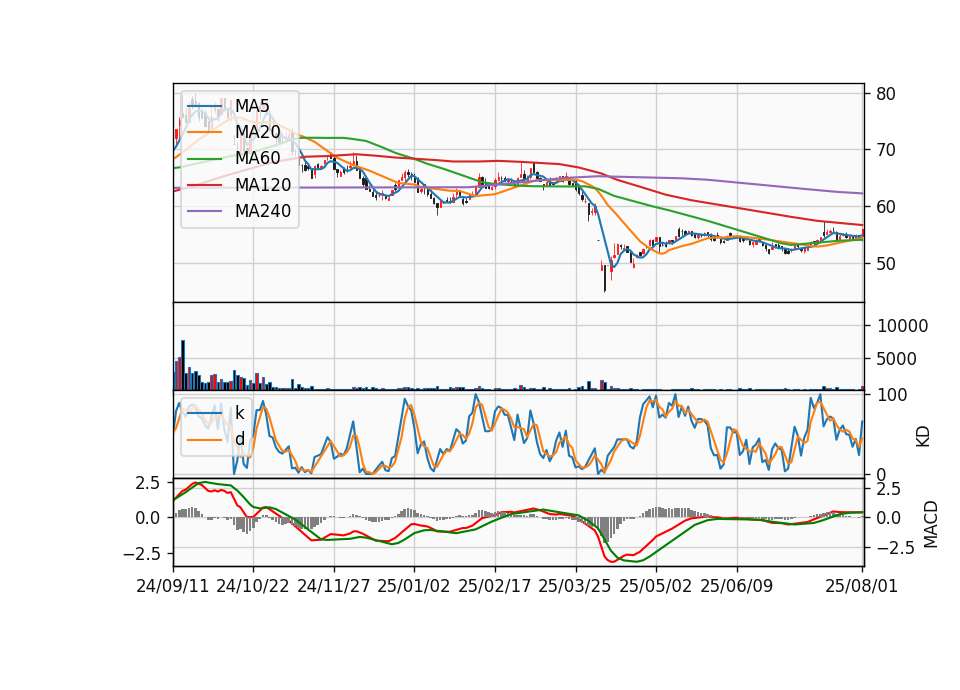Click the MA5 legend label
Viewport: 960px width, 690px height.
pyautogui.click(x=252, y=106)
